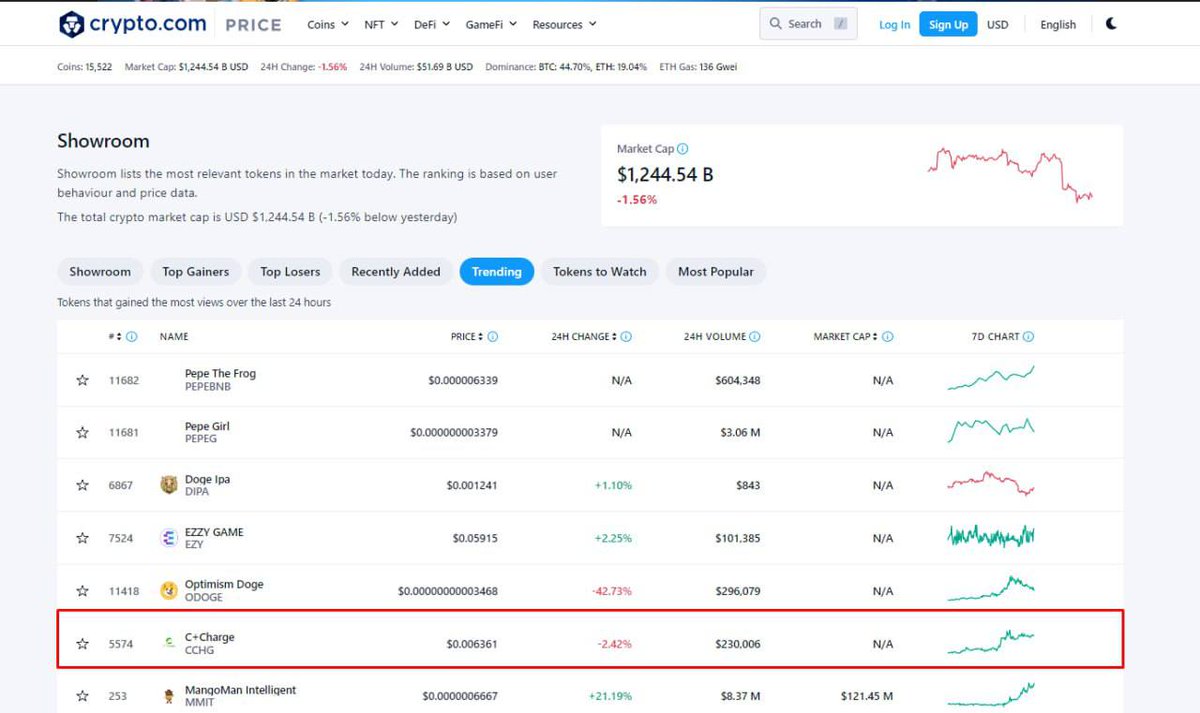Click the C+Charge price $0.006361
The image size is (1200, 713).
pos(472,644)
